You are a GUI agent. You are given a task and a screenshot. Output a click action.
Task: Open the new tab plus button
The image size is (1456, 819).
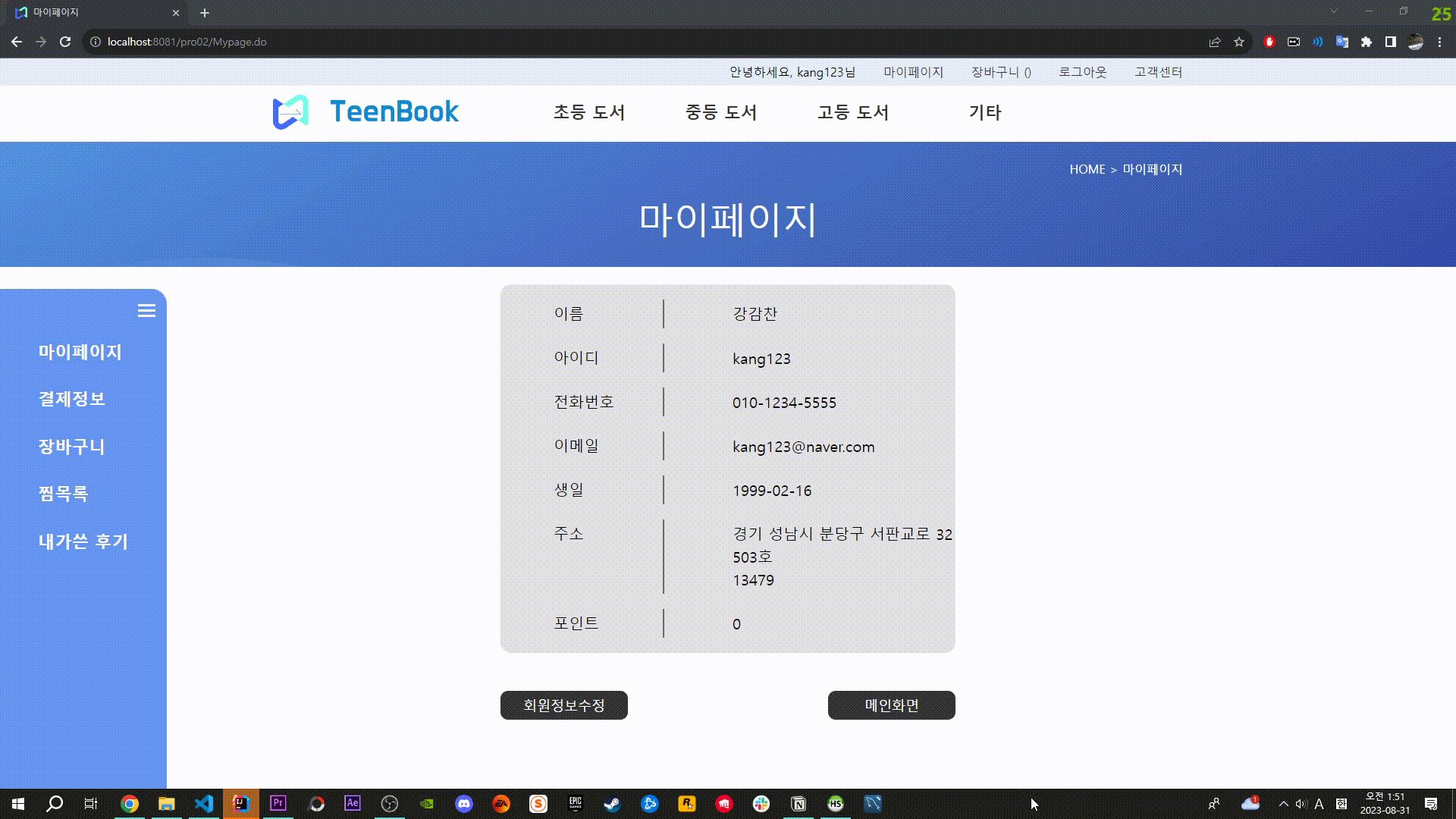click(x=205, y=13)
